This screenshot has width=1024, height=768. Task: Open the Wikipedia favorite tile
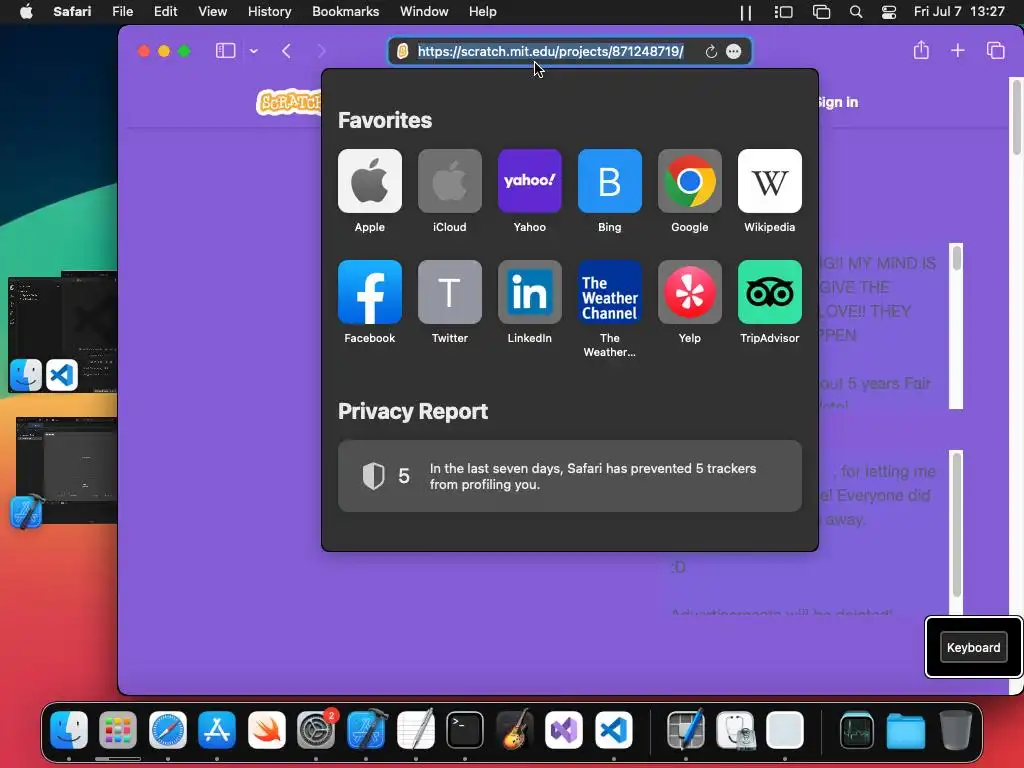tap(769, 181)
